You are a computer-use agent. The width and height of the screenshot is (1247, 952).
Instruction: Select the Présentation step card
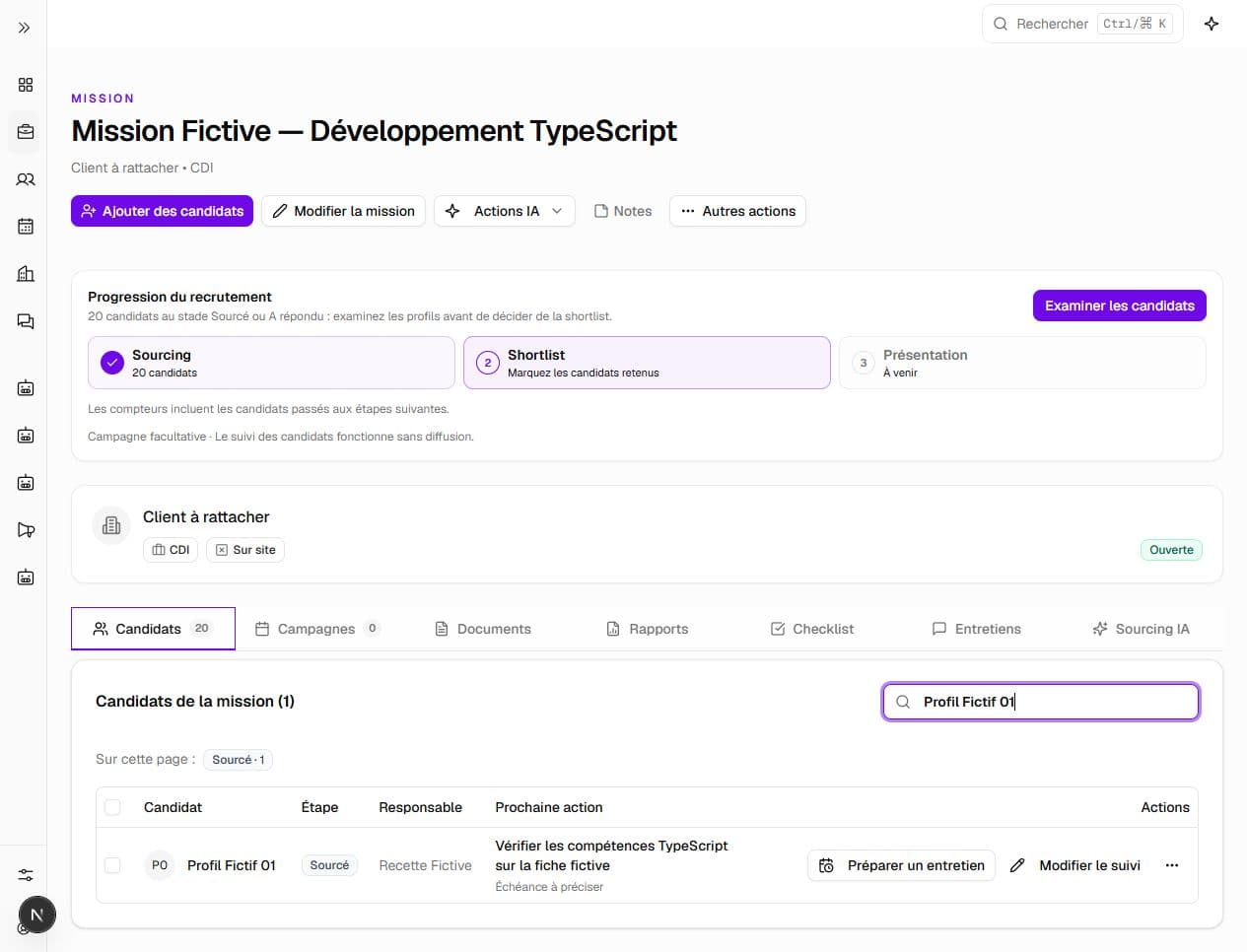coord(1022,363)
